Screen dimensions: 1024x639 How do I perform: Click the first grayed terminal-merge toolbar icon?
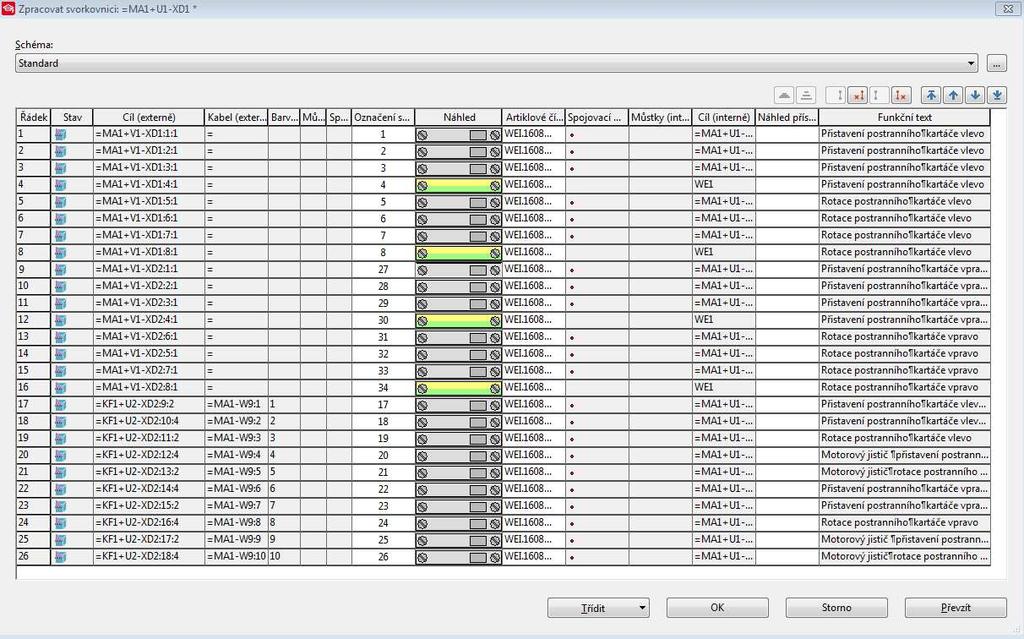pyautogui.click(x=784, y=95)
